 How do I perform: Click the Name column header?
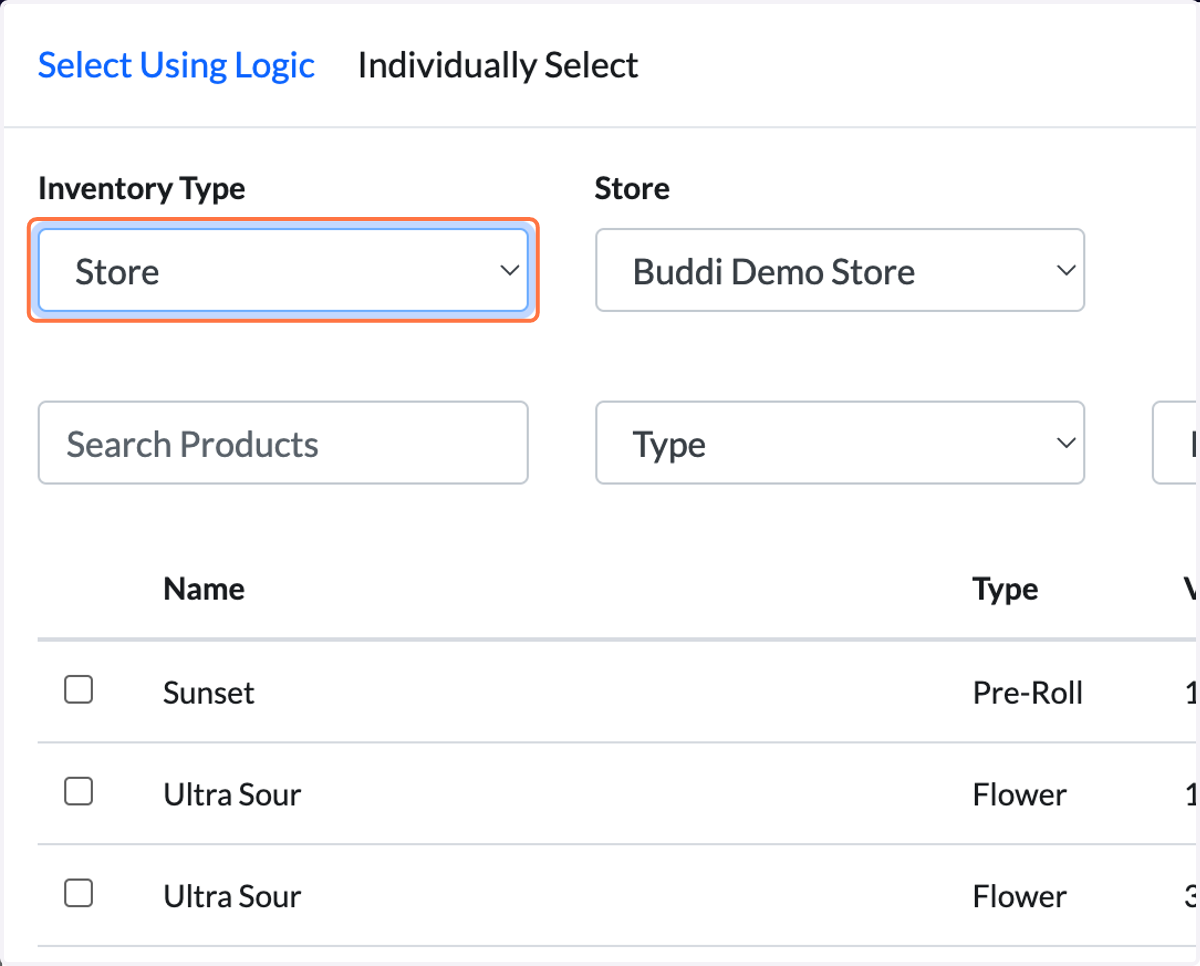[204, 589]
